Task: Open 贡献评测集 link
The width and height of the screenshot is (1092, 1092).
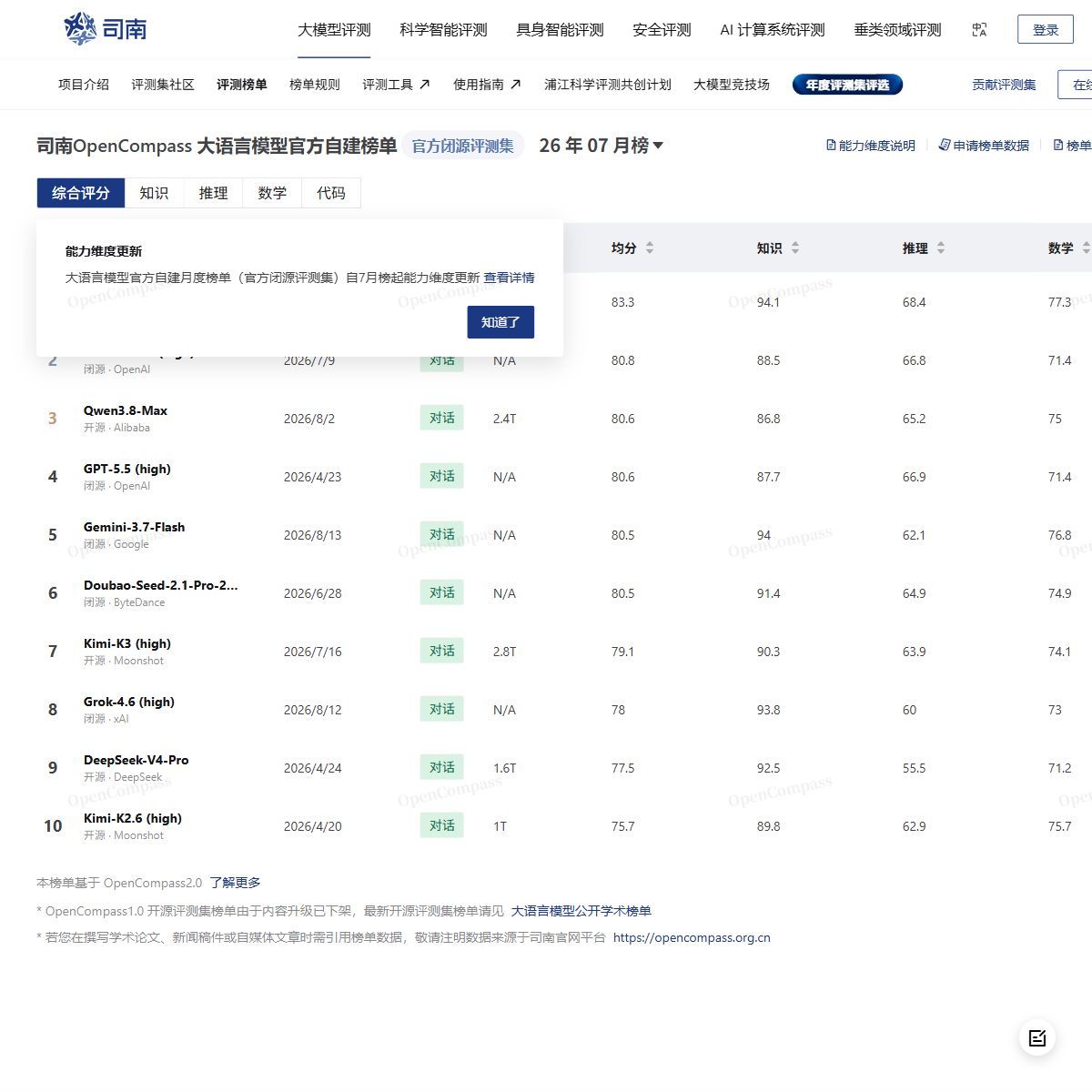Action: click(x=1004, y=85)
